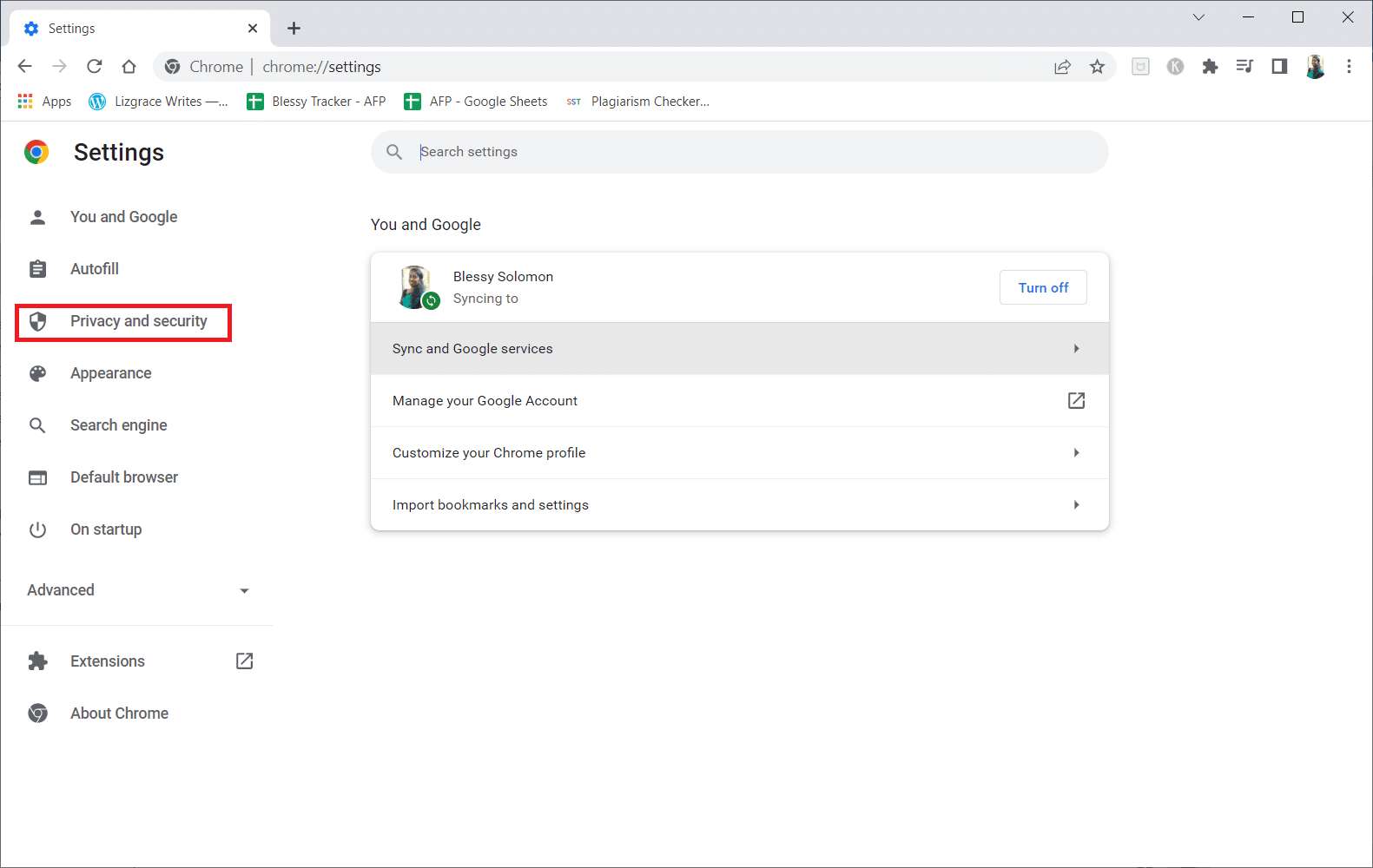Open the Extensions puzzle-piece toolbar icon
1373x868 pixels.
(1210, 67)
